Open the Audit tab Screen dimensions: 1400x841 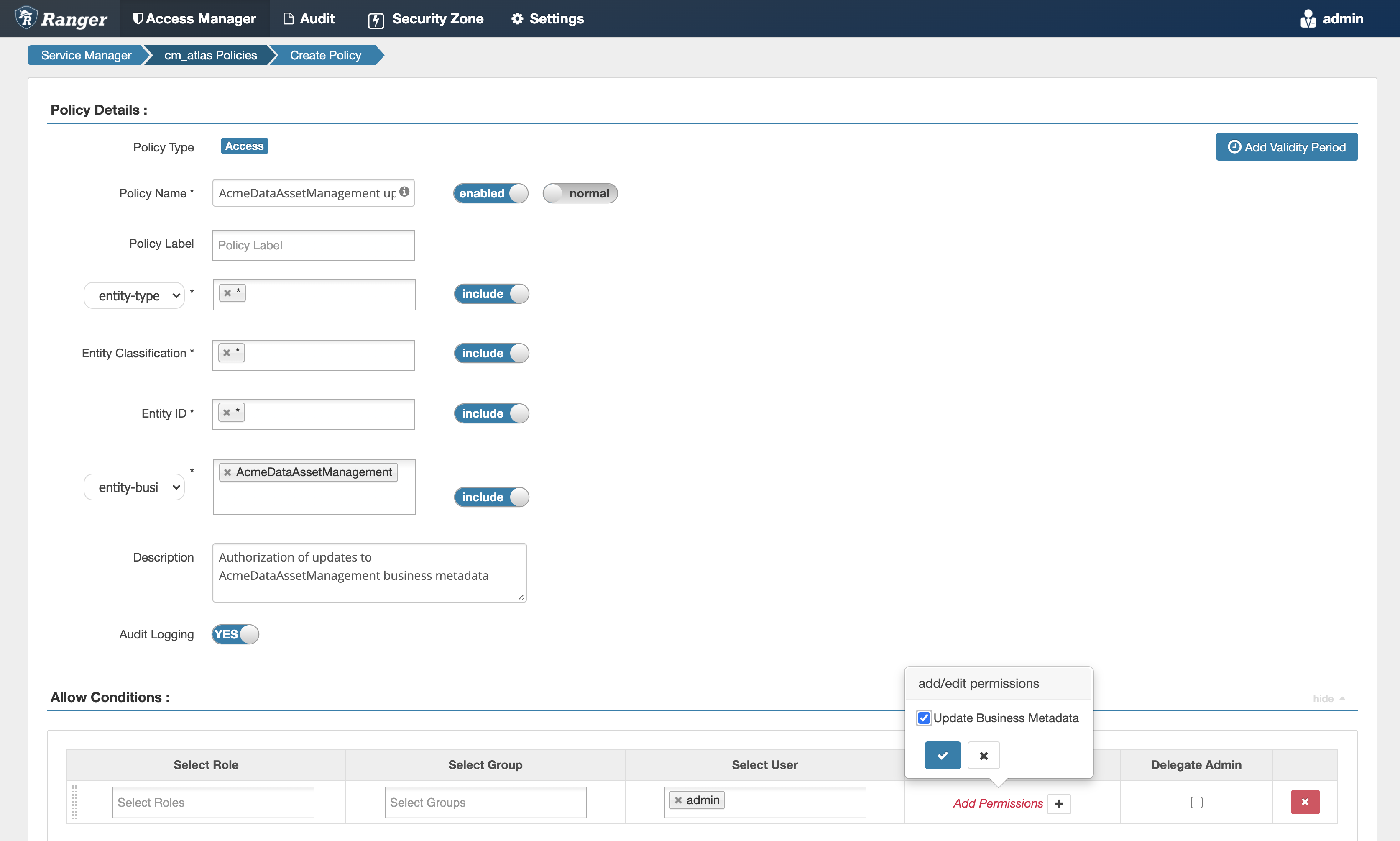pos(309,19)
